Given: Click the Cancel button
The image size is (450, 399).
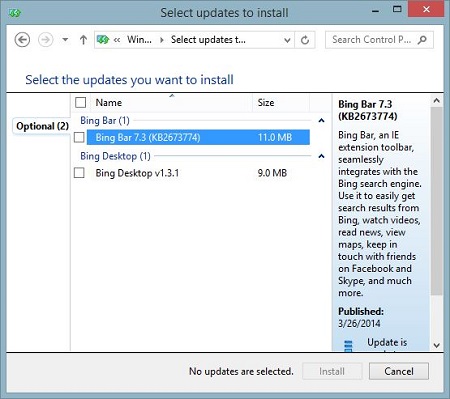Looking at the screenshot, I should (x=399, y=371).
